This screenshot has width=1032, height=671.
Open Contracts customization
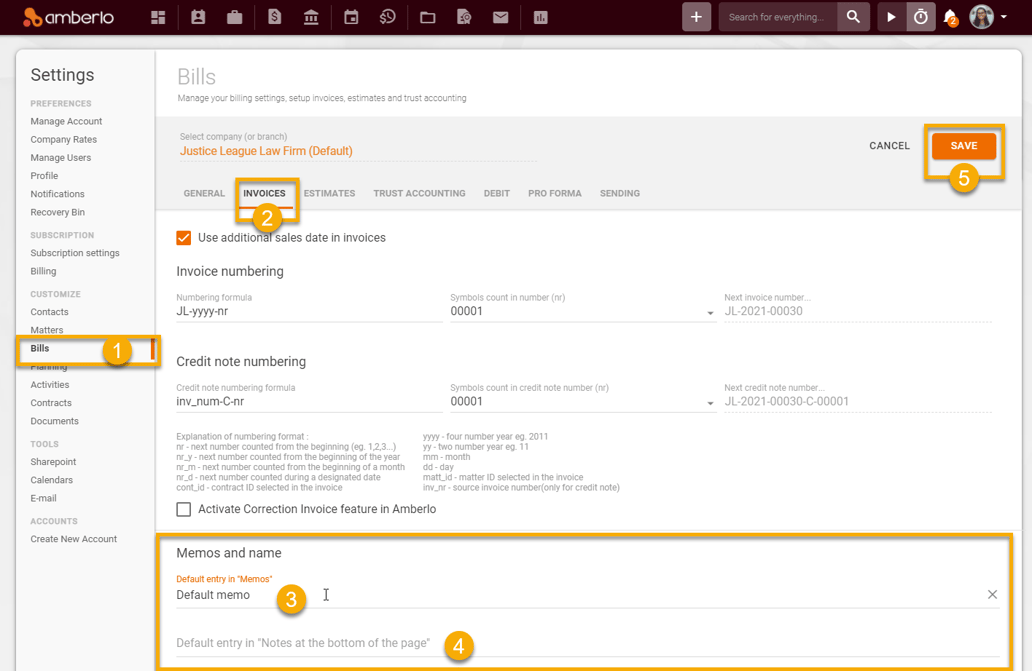(51, 403)
